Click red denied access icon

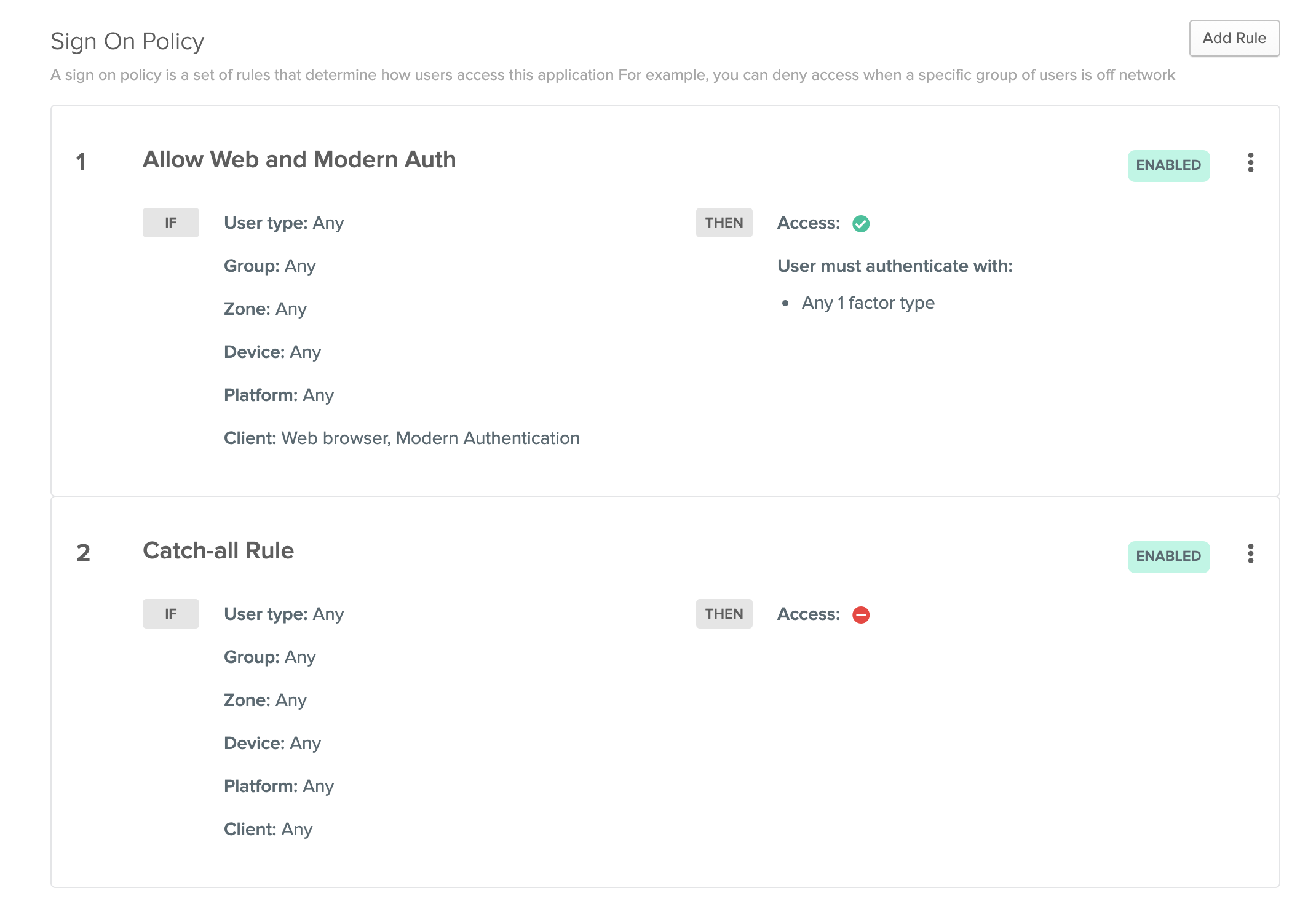pos(860,615)
